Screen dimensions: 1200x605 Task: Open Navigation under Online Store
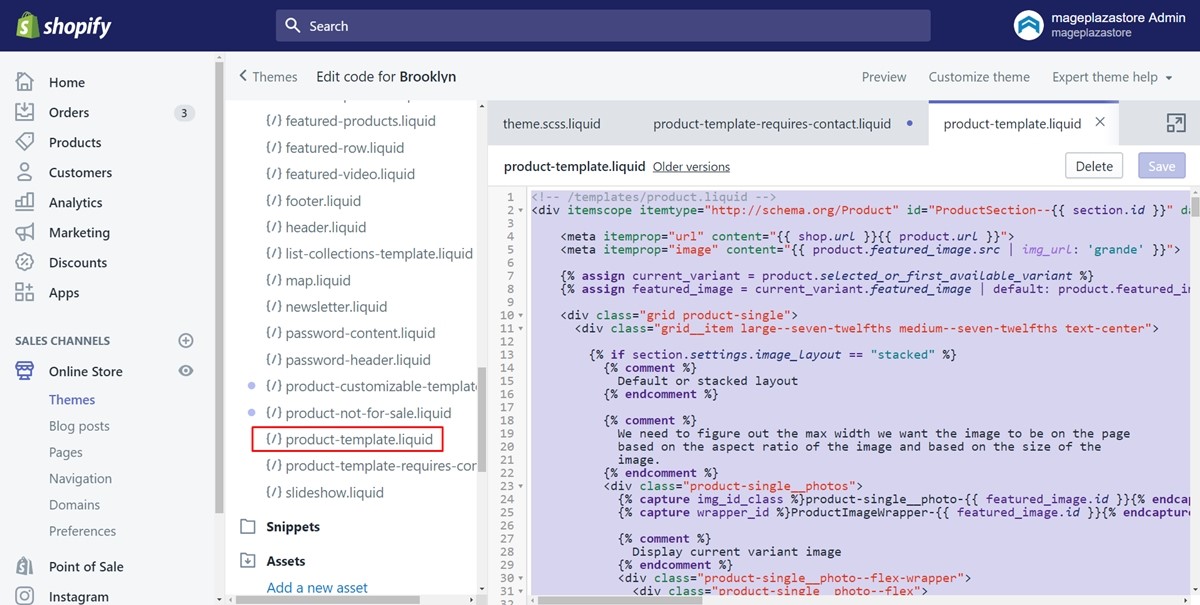[80, 479]
